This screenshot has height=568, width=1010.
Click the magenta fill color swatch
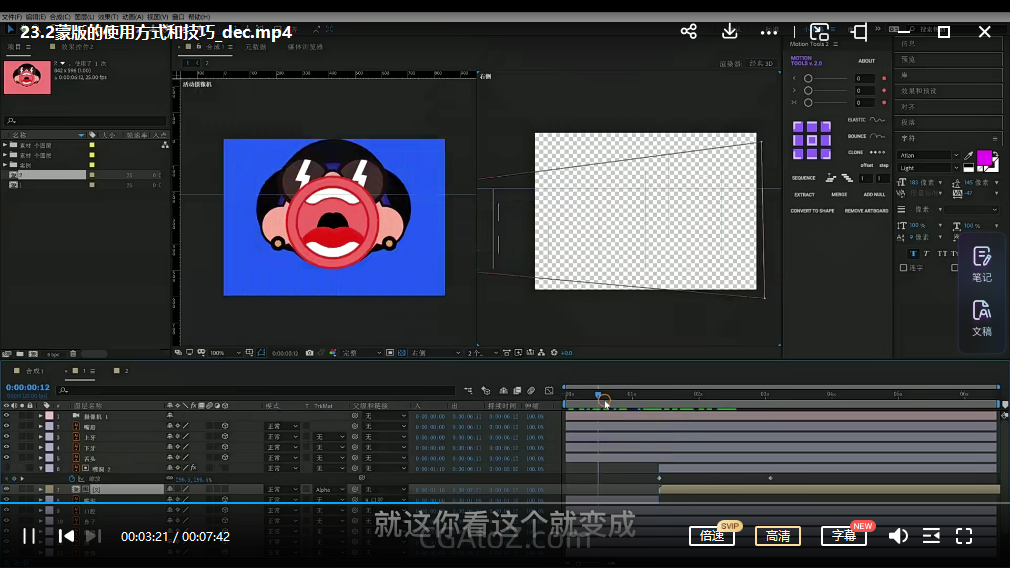click(x=984, y=158)
